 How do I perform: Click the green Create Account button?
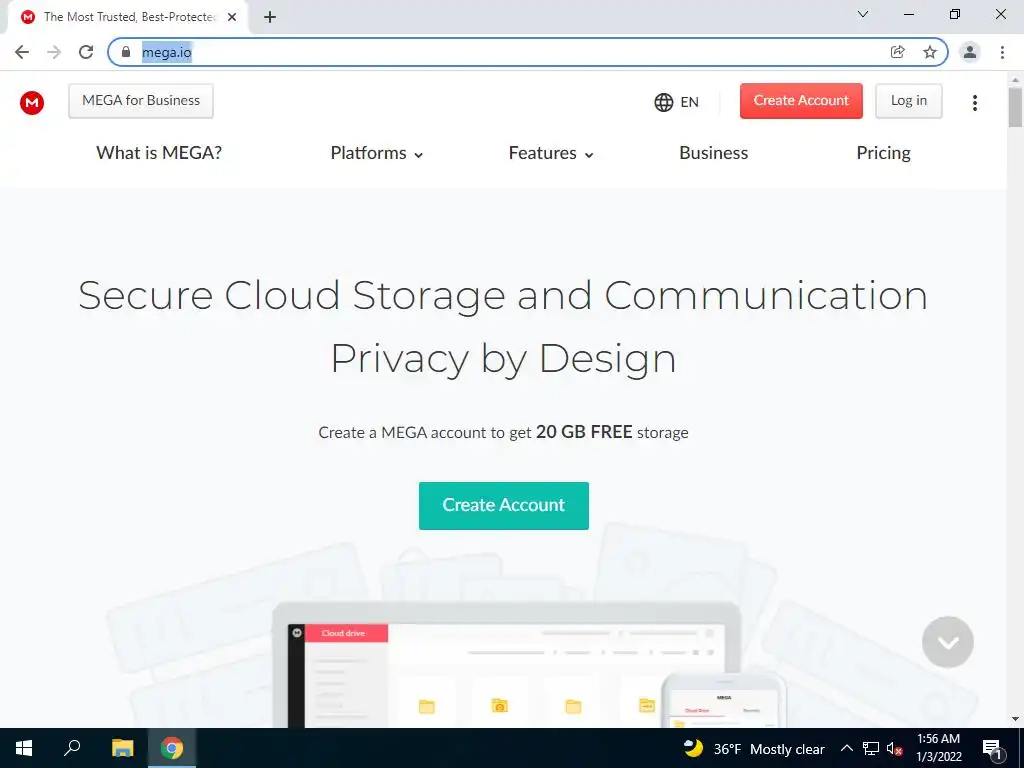tap(504, 505)
